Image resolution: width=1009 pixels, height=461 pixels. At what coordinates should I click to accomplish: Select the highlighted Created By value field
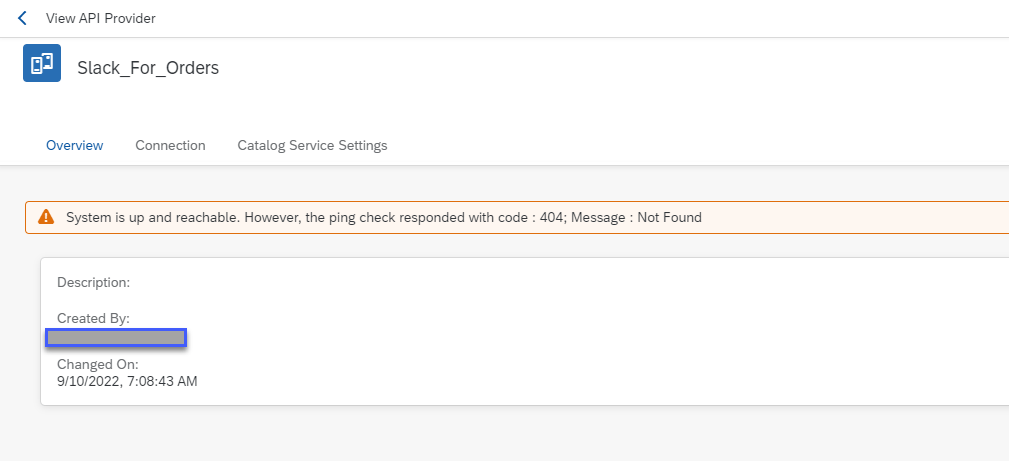pos(116,338)
